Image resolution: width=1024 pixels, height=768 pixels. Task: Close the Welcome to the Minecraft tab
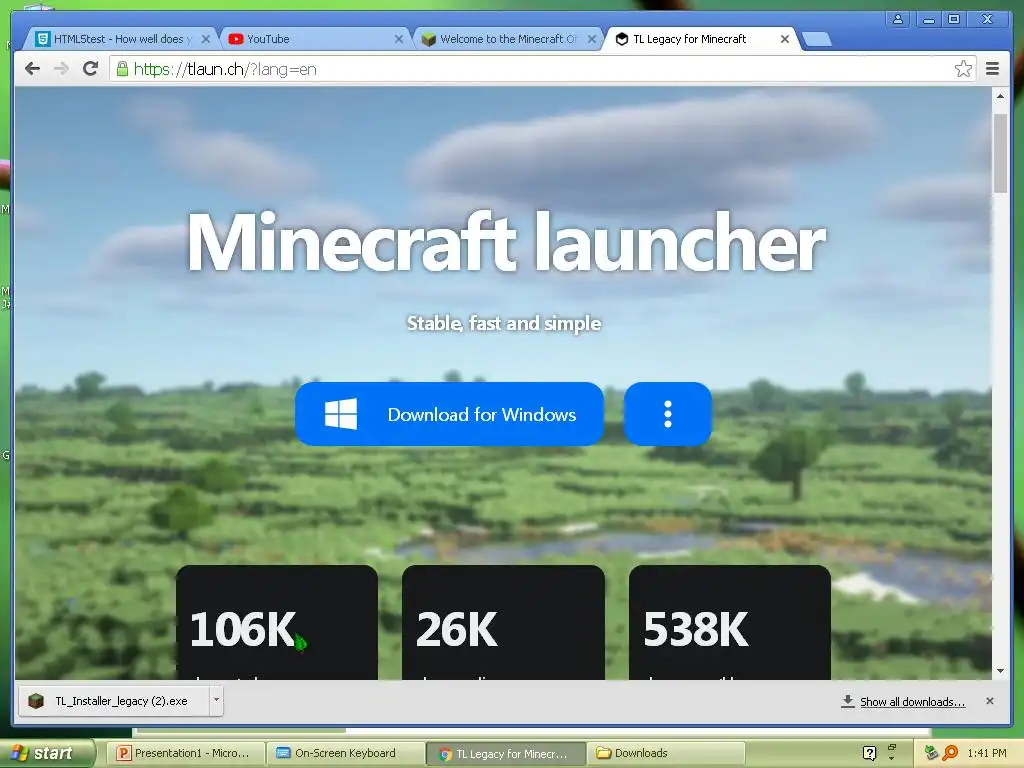click(x=592, y=39)
